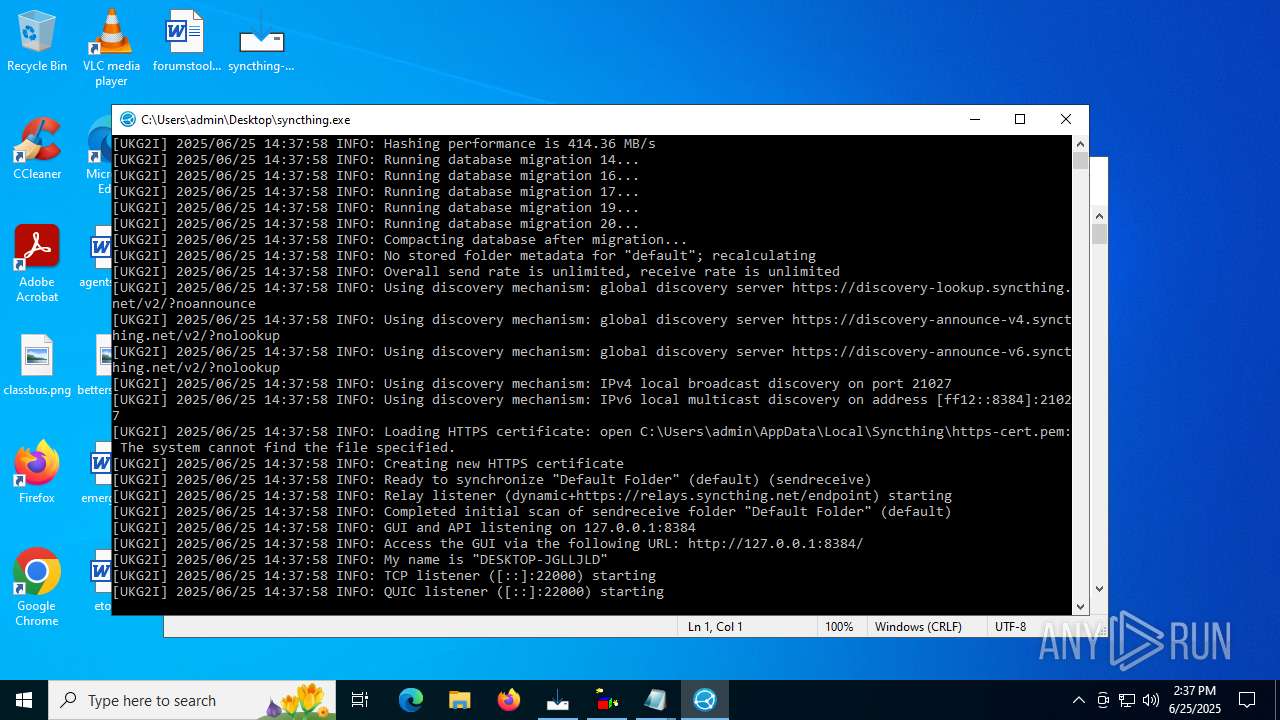Viewport: 1280px width, 720px height.
Task: Click Windows (CRLF) line ending status
Action: tap(927, 627)
